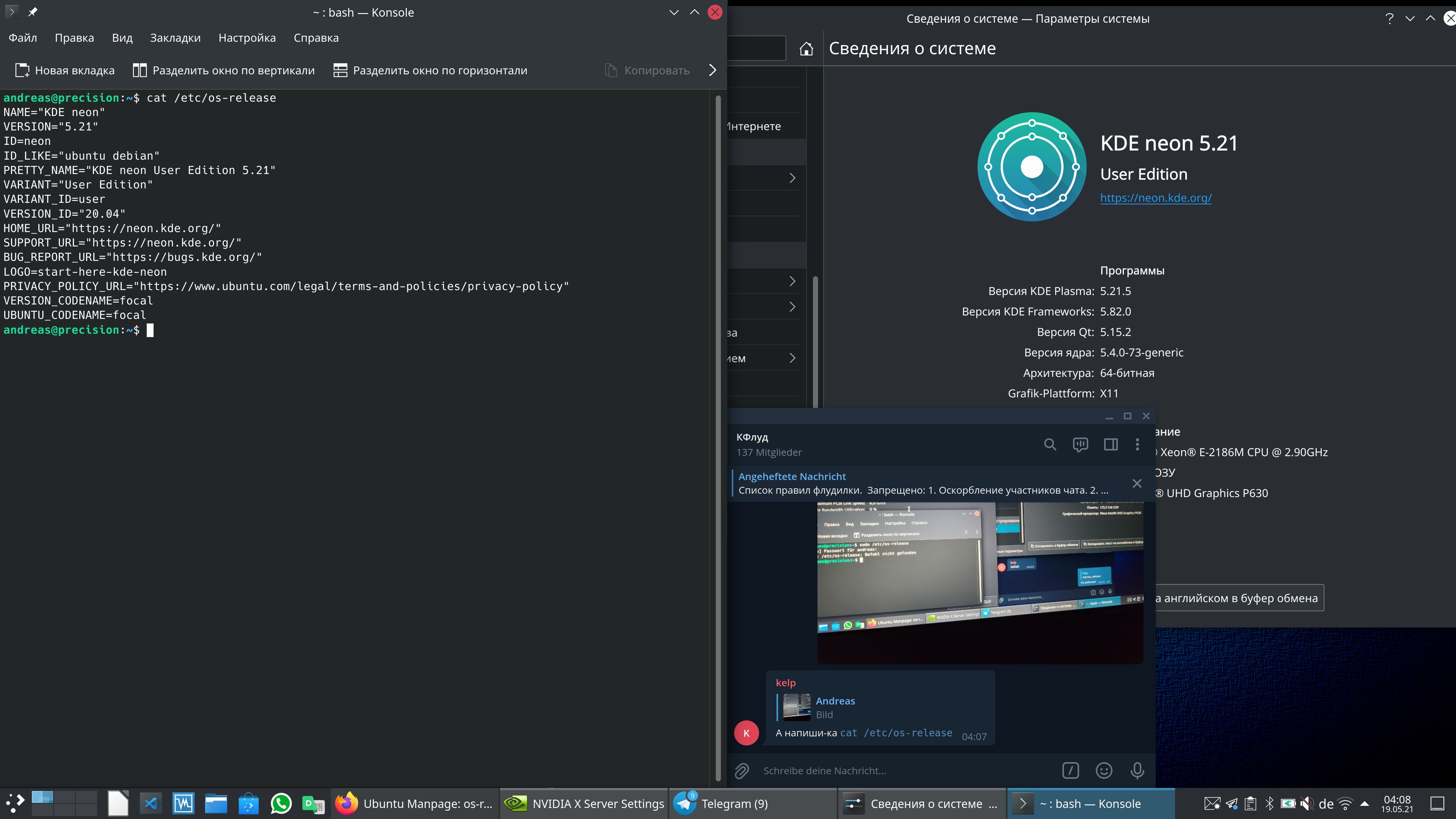Open the waveform W app in taskbar
Viewport: 1456px width, 819px height.
pyautogui.click(x=183, y=803)
